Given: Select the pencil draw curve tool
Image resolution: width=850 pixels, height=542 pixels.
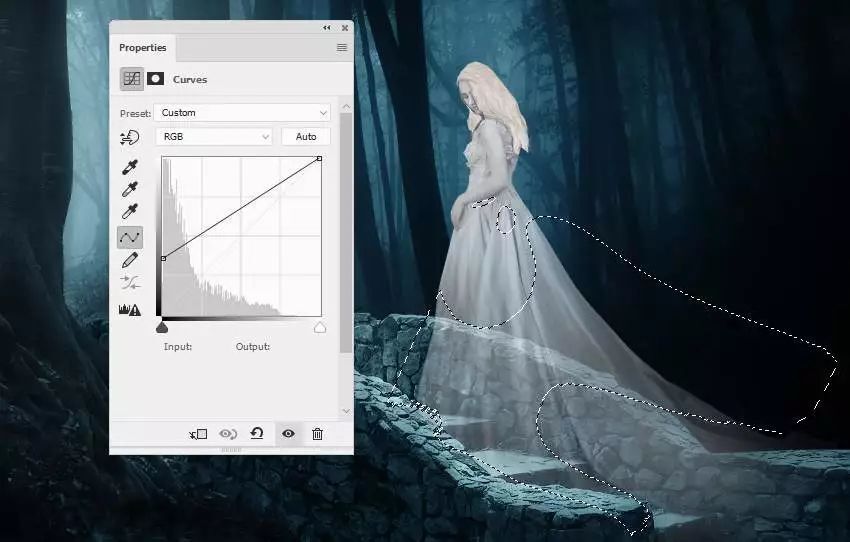Looking at the screenshot, I should point(130,261).
